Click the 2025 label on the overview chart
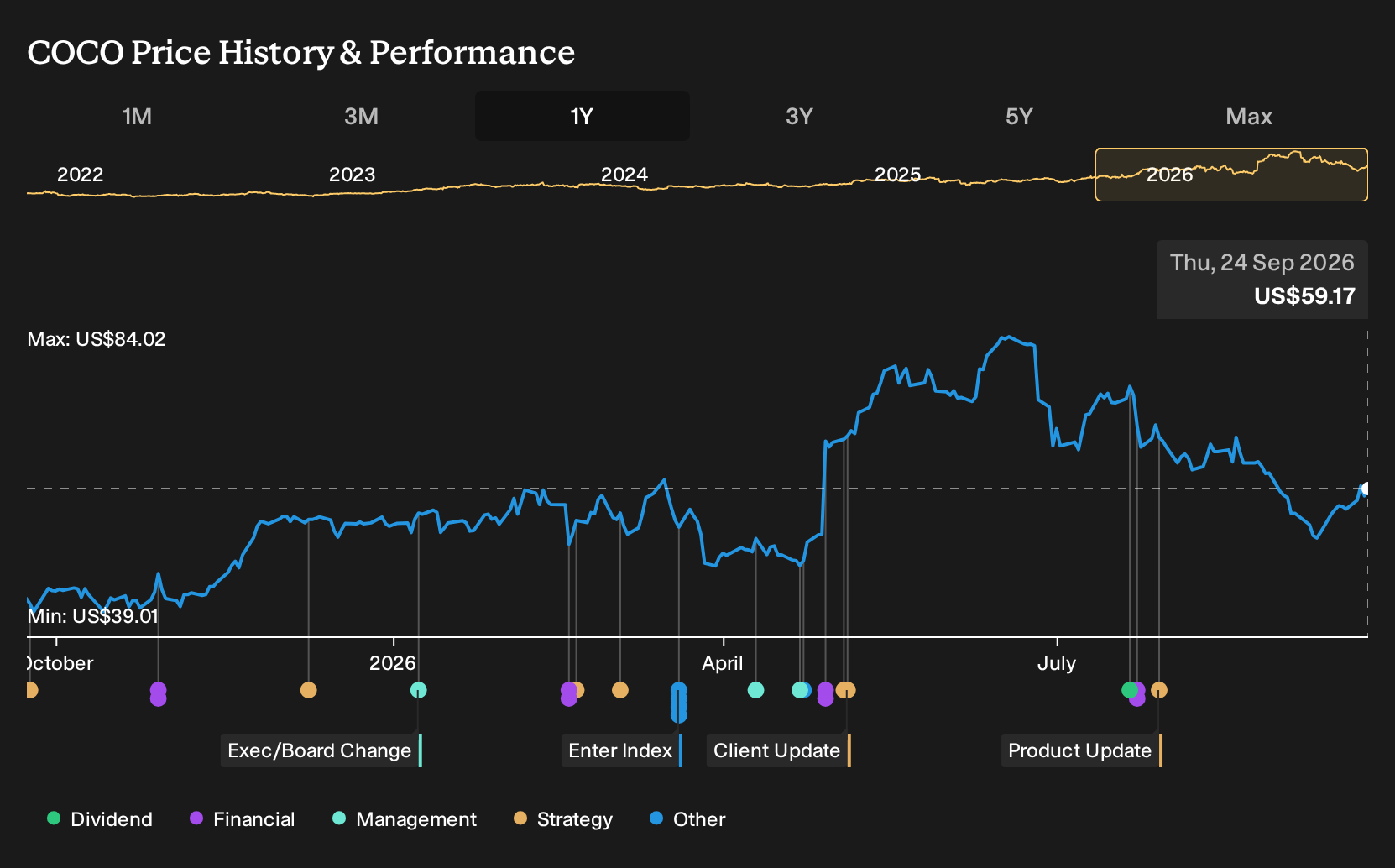The image size is (1395, 868). [x=897, y=175]
